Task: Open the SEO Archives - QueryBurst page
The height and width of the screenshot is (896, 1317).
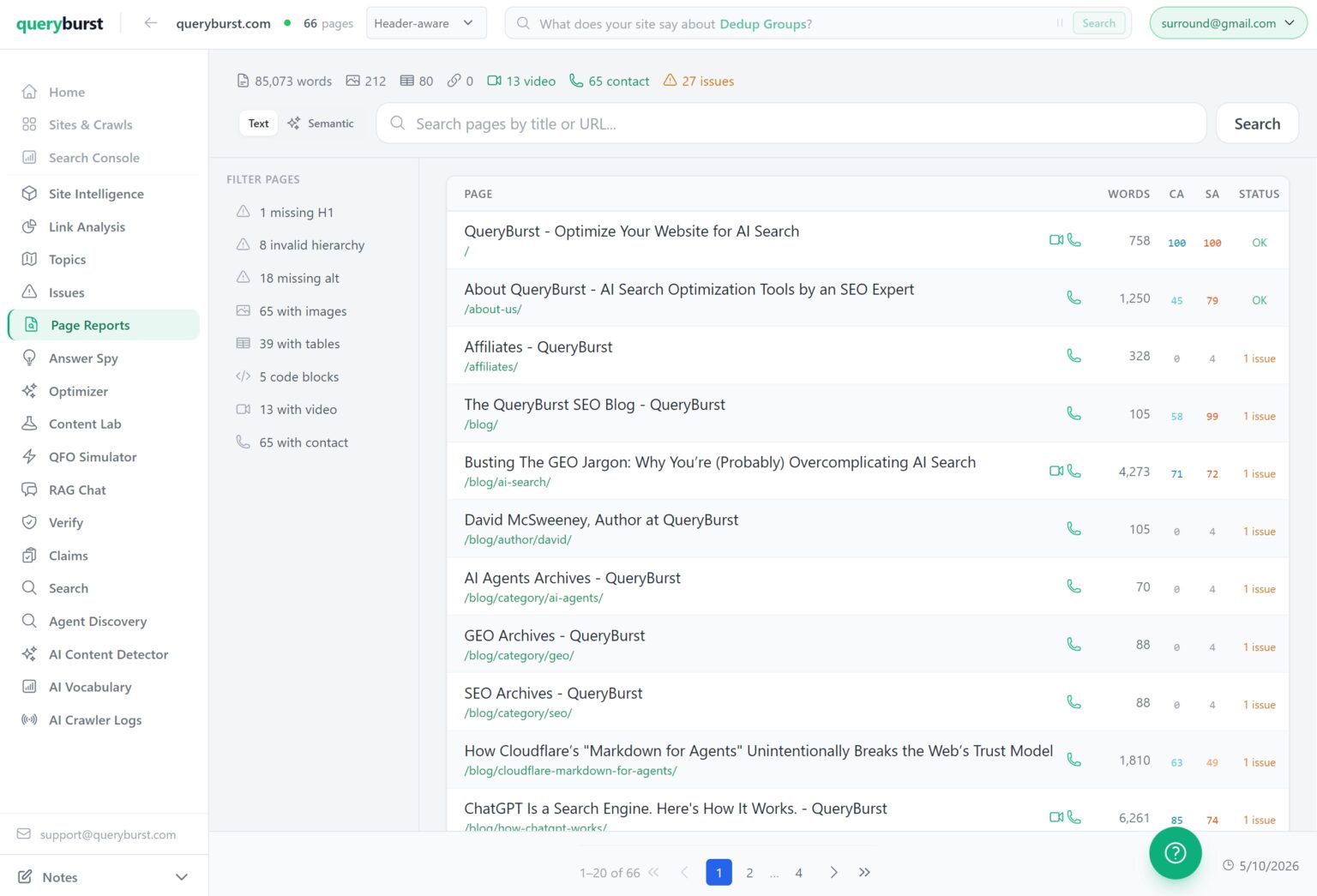Action: point(553,693)
